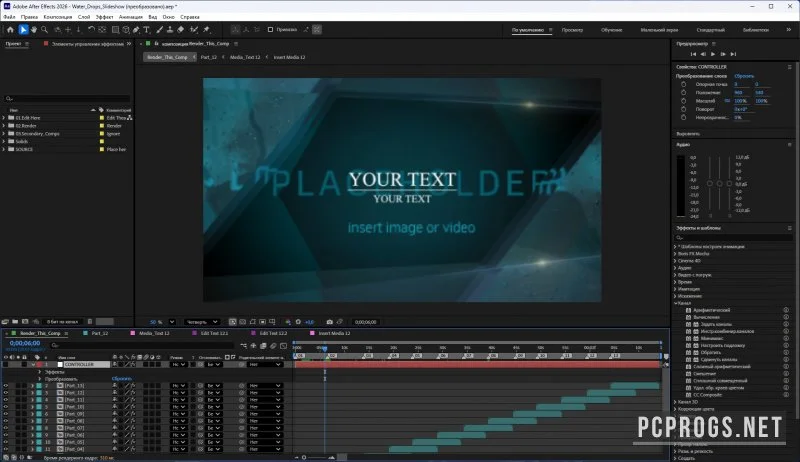The image size is (800, 462).
Task: Hide the Part_07 layer eye toggle
Action: (x=6, y=428)
